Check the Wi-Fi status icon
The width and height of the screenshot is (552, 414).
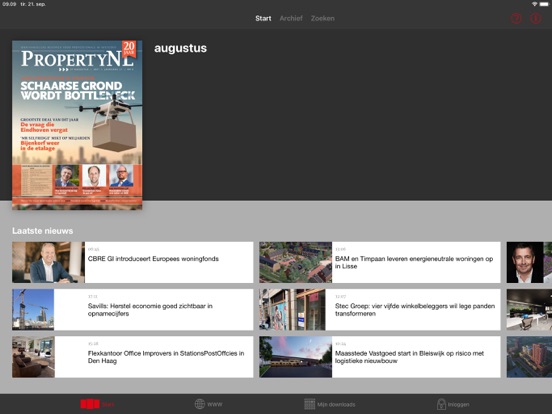[534, 4]
